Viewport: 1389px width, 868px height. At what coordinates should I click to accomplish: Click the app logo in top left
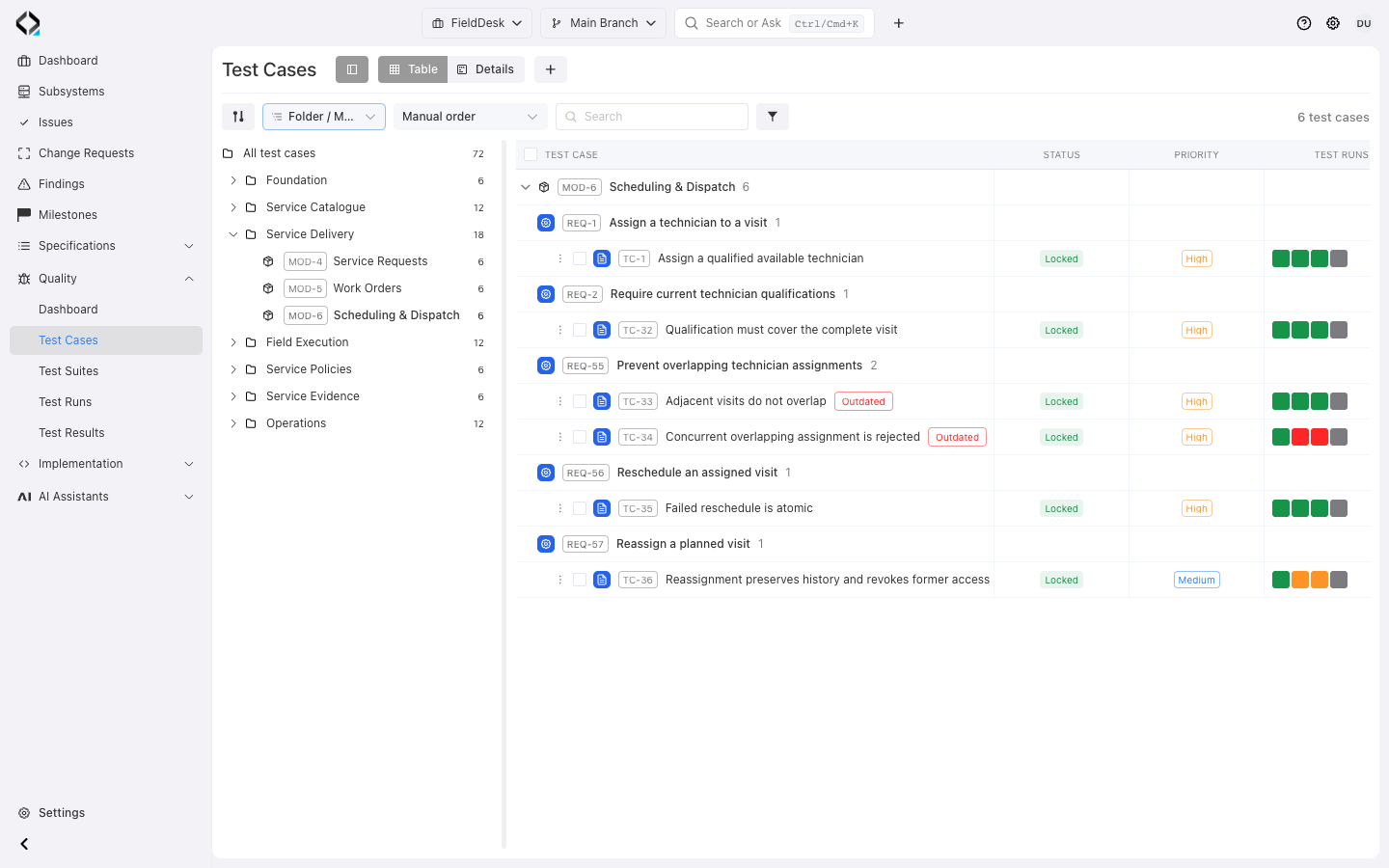pos(28,23)
